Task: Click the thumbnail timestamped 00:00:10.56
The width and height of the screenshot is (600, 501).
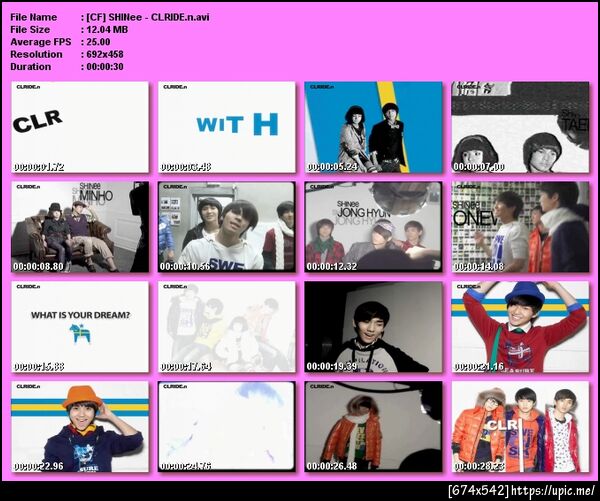Action: [x=227, y=227]
